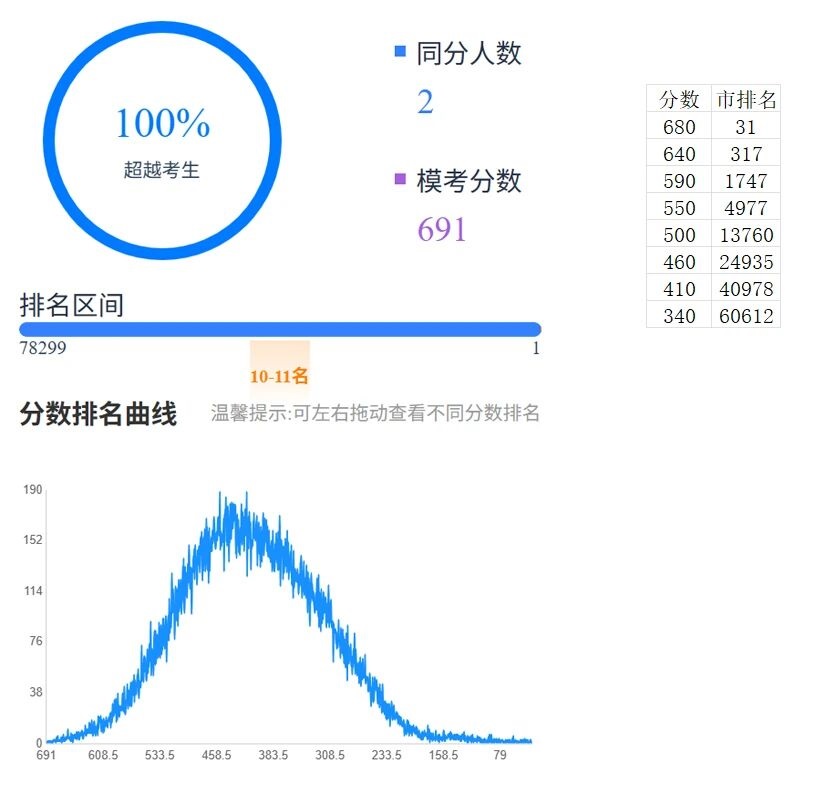Image resolution: width=832 pixels, height=785 pixels.
Task: Click the 680 score cell in table
Action: [x=679, y=126]
